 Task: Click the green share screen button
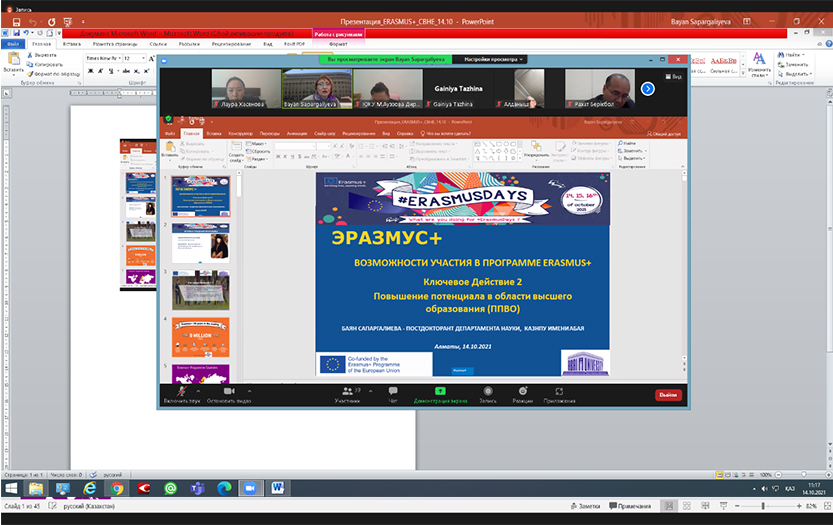click(440, 391)
